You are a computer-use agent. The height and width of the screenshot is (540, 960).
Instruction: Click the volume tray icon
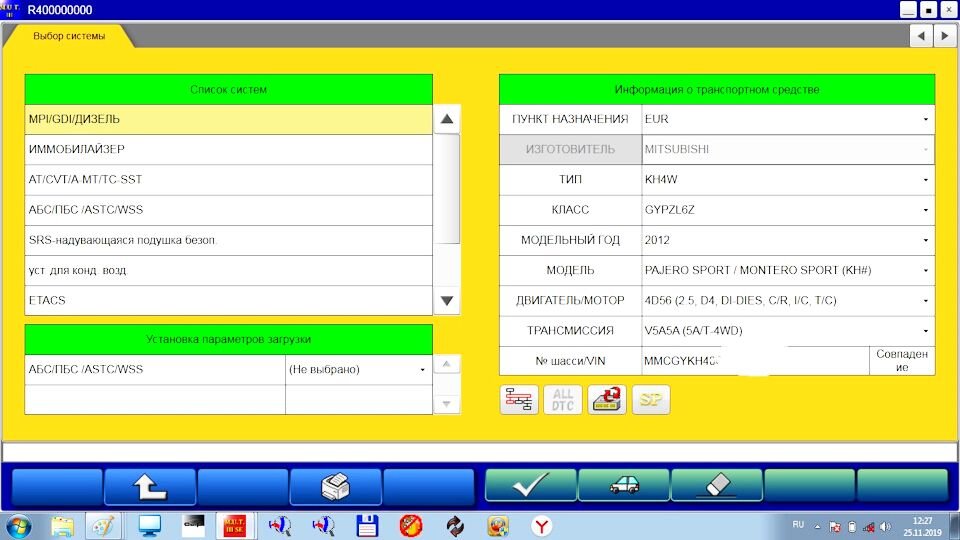pyautogui.click(x=885, y=527)
